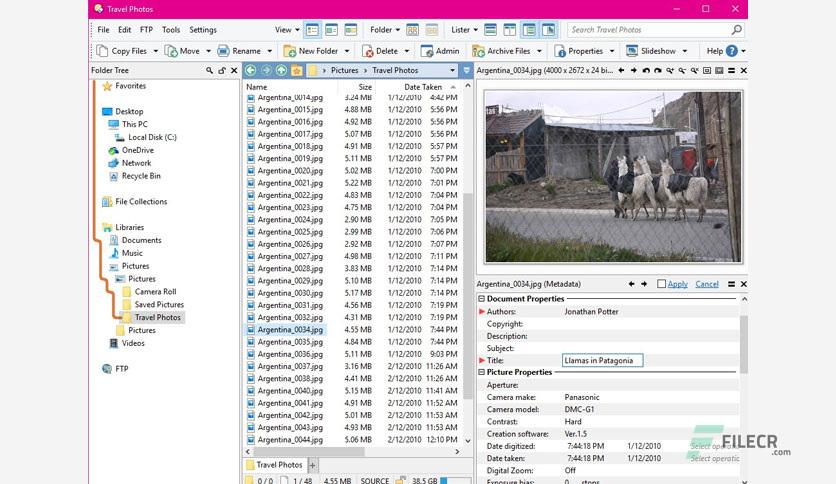Toggle single file display Lister layout
836x484 pixels.
491,30
